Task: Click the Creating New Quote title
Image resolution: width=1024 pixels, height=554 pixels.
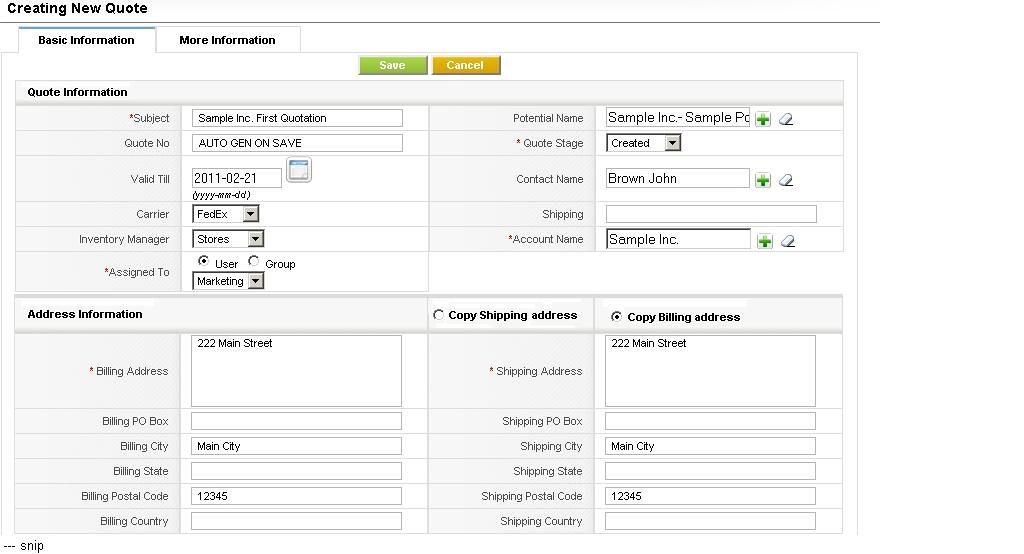Action: [x=77, y=8]
